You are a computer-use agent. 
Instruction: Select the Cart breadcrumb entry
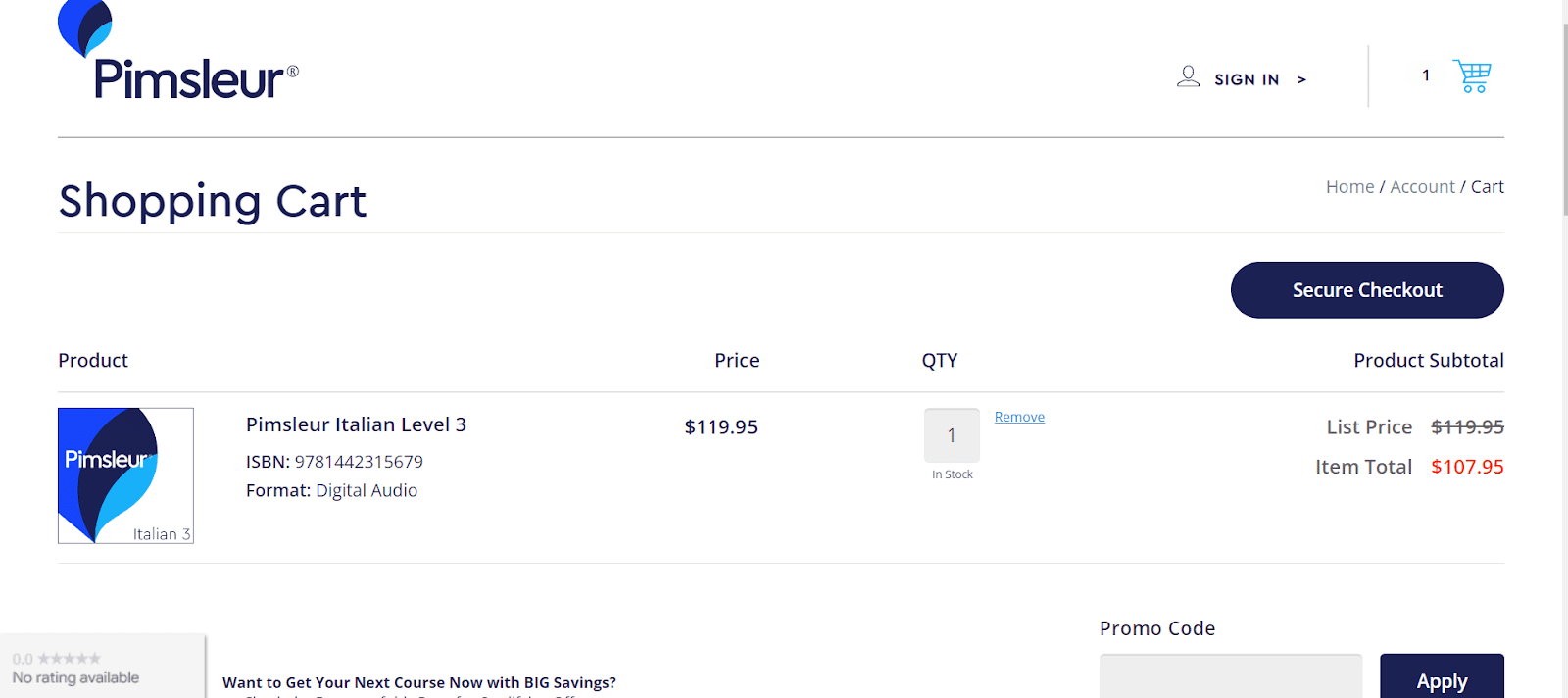click(x=1488, y=186)
